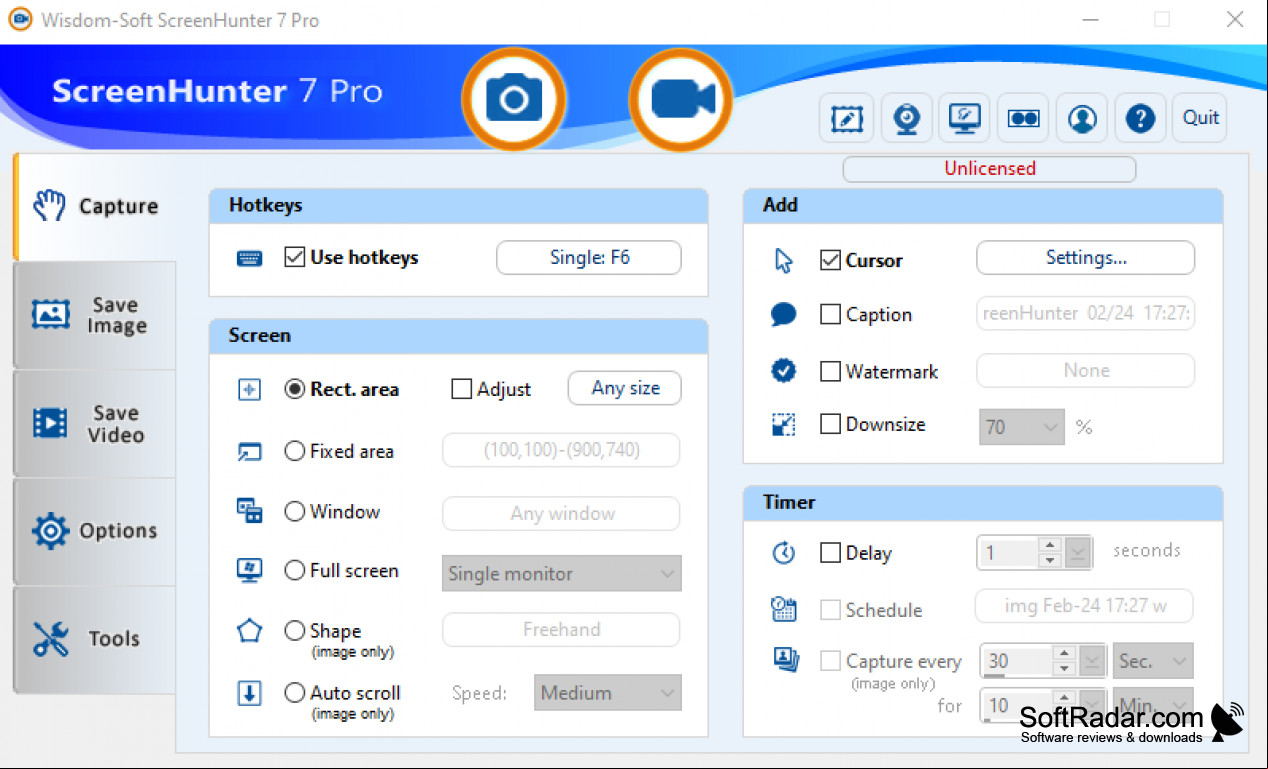1268x769 pixels.
Task: Click the Single: F6 hotkey button
Action: [589, 257]
